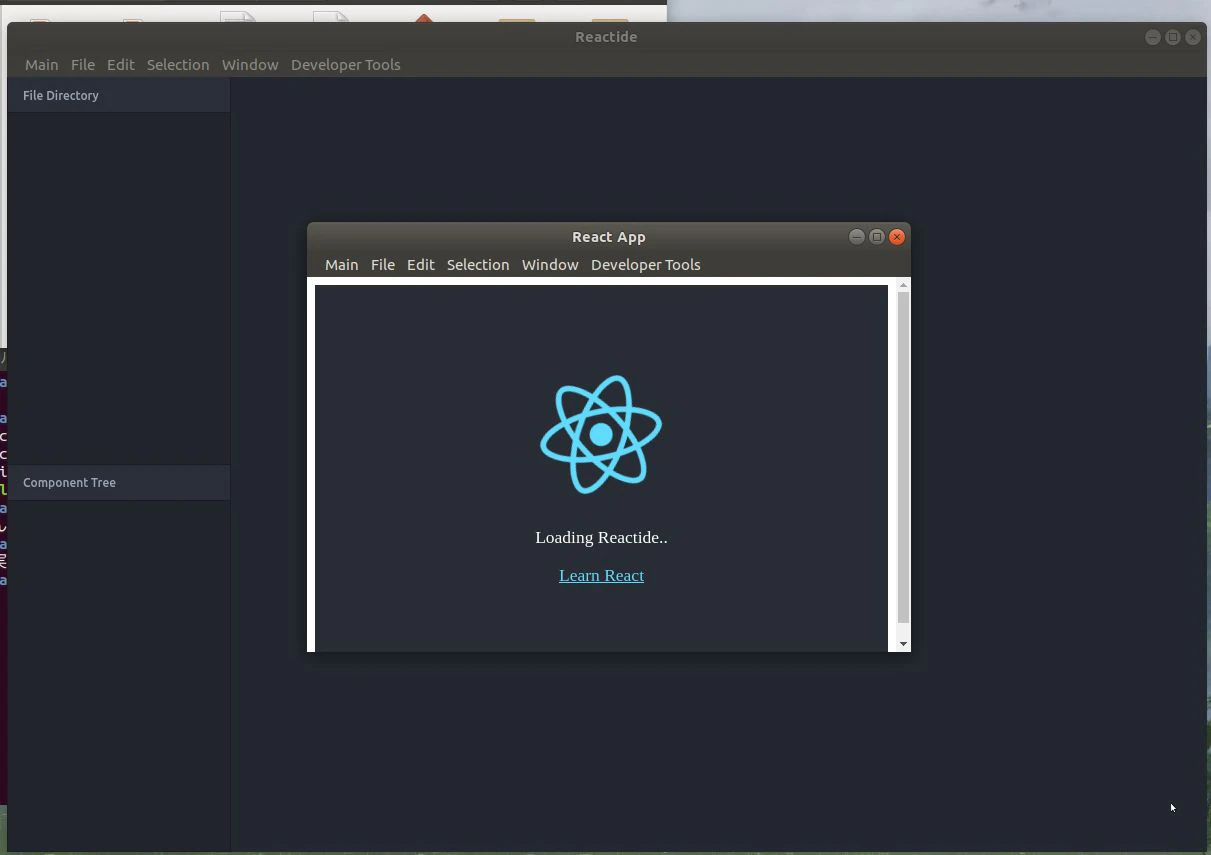Open the File menu in Reactide window

pyautogui.click(x=83, y=65)
